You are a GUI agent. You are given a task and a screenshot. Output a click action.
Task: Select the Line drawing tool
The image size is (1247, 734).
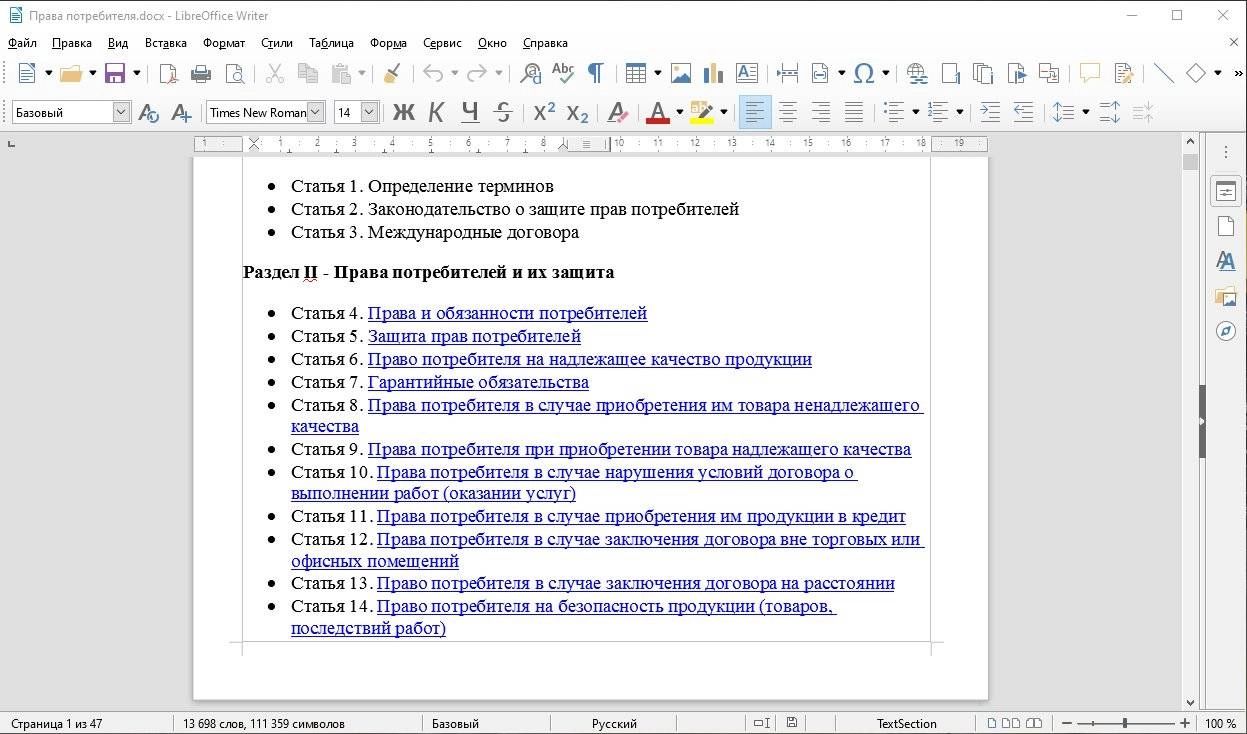coord(1163,73)
